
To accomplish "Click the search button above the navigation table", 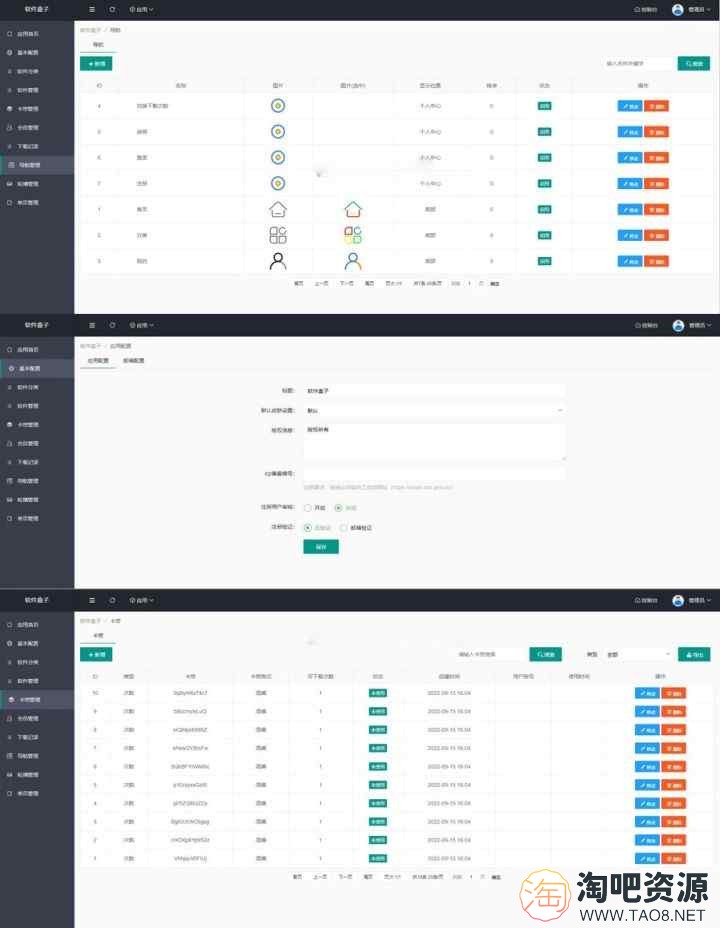I will 693,63.
